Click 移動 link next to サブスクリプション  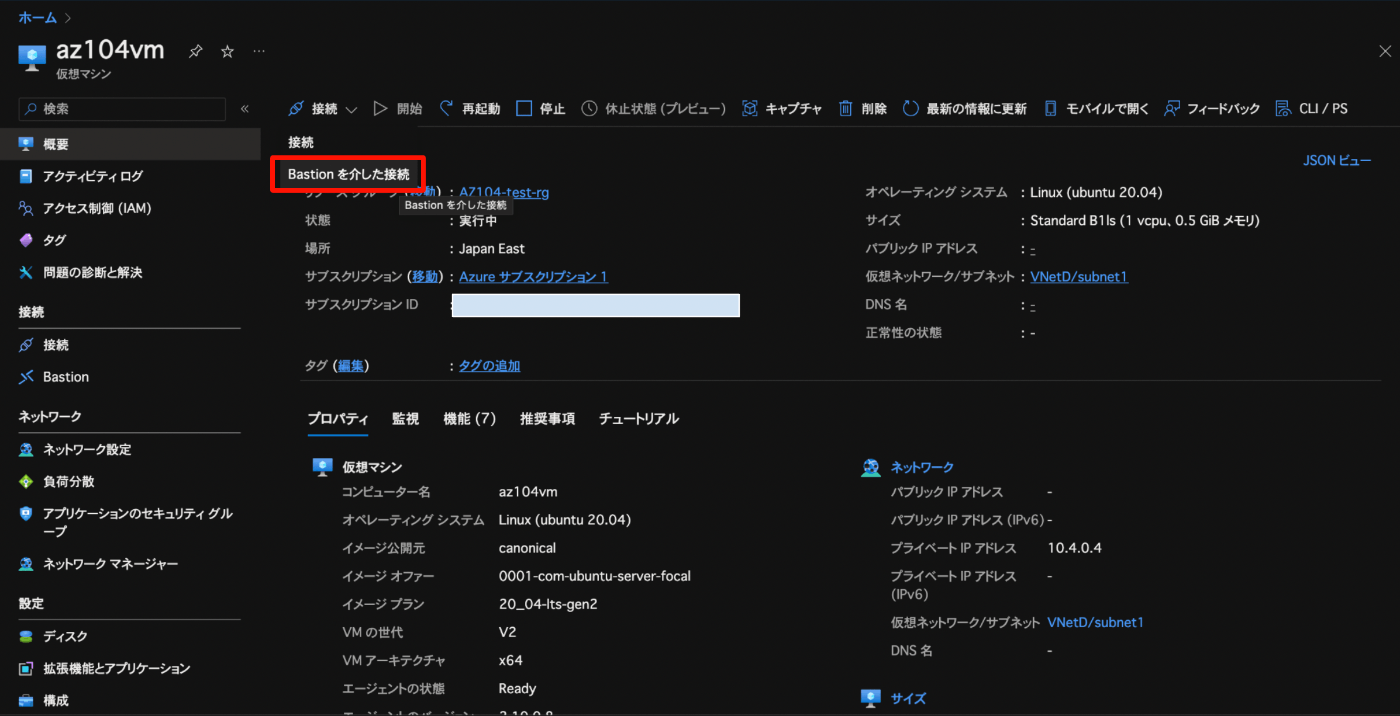(424, 276)
